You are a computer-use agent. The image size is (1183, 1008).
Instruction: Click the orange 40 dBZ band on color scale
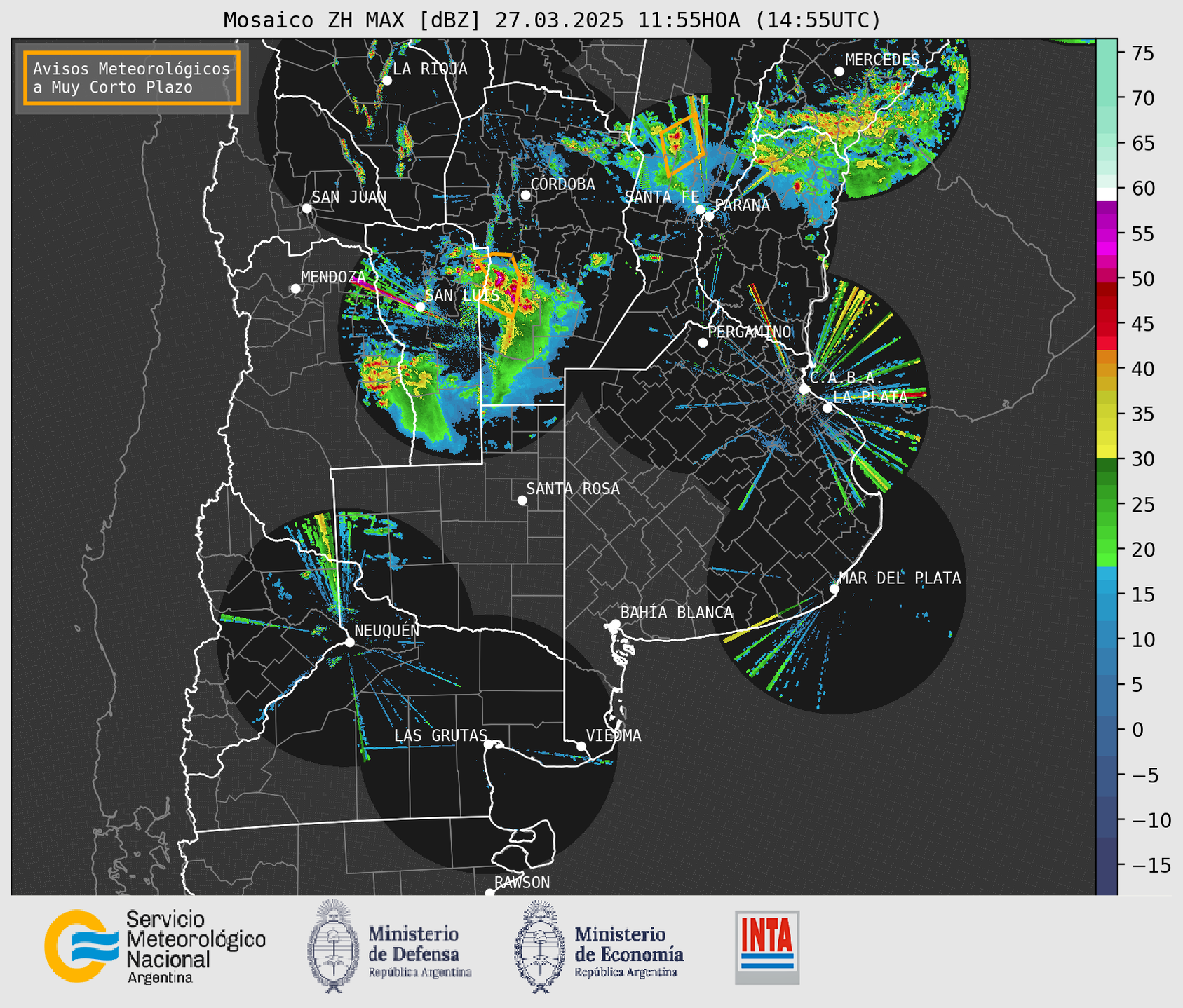[1107, 369]
